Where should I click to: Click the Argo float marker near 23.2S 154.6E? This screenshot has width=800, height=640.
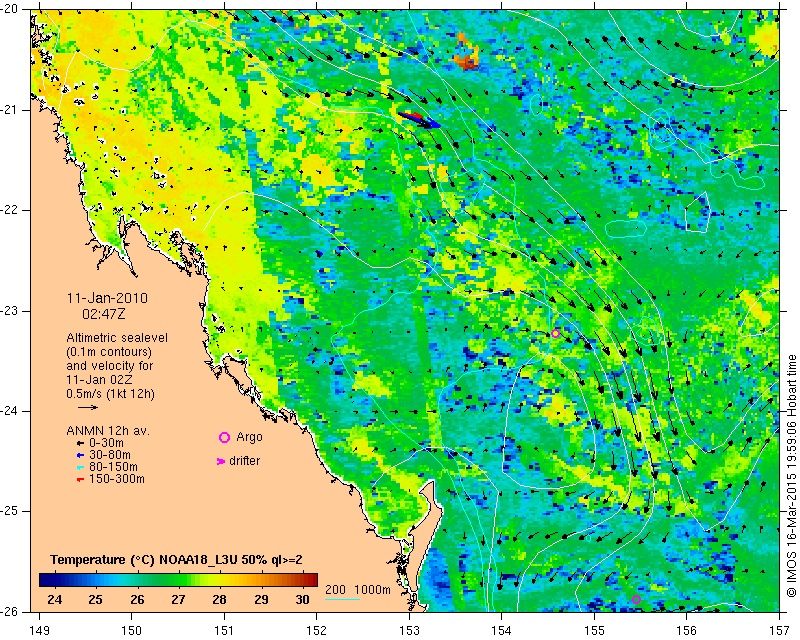[x=556, y=333]
